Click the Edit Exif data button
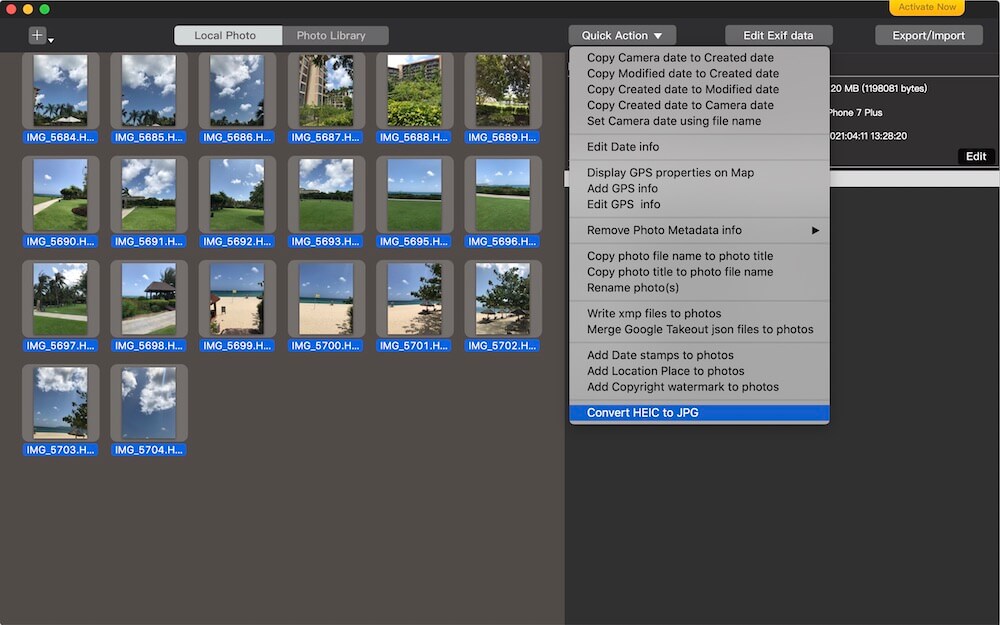The image size is (1000, 625). 779,34
